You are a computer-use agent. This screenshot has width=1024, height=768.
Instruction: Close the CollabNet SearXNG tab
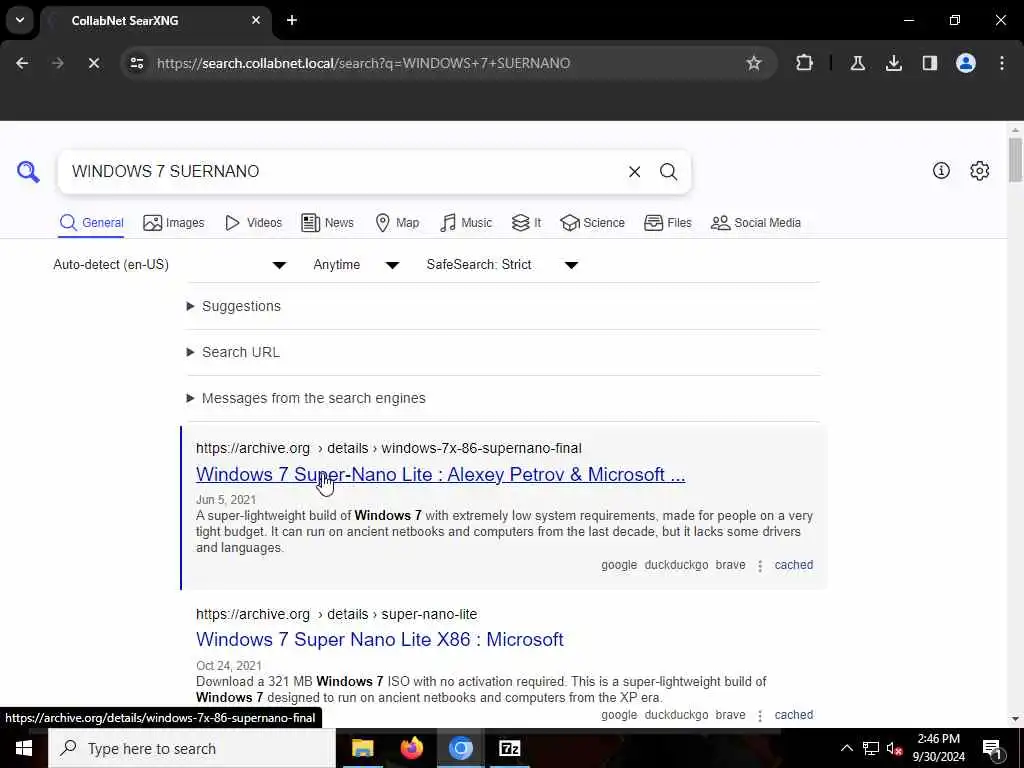256,20
